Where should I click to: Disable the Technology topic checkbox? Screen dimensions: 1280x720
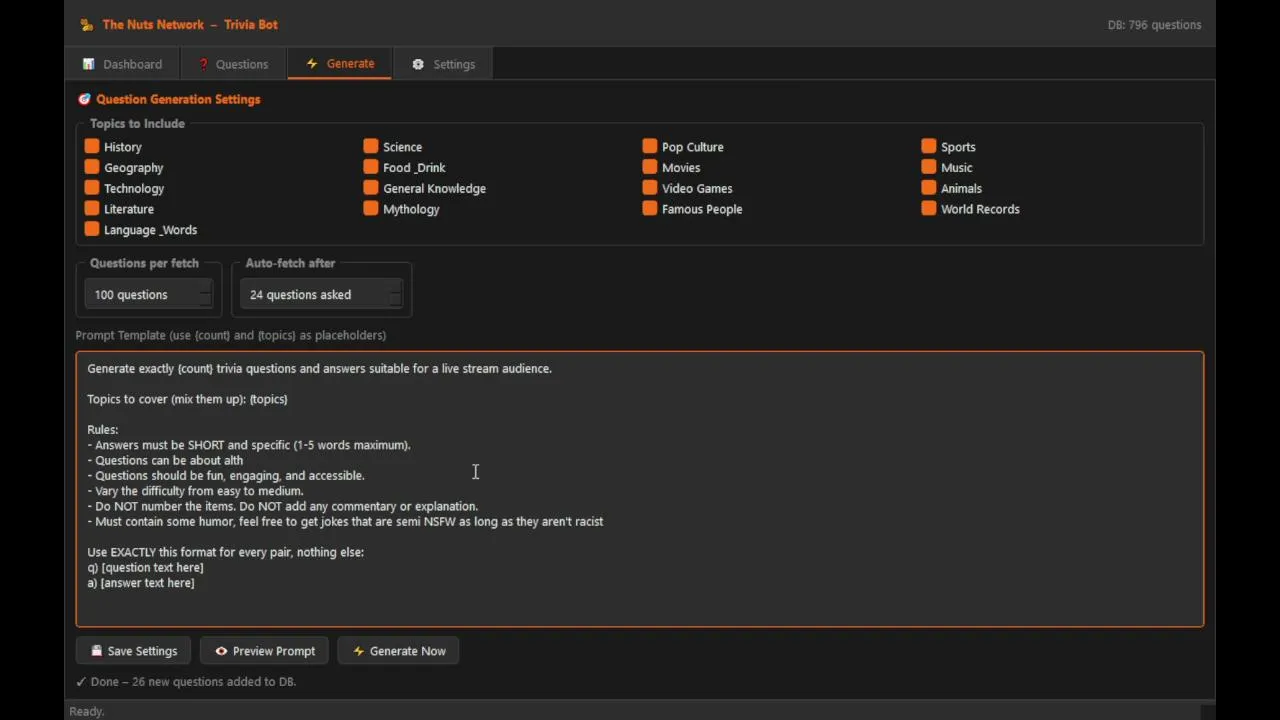click(92, 188)
